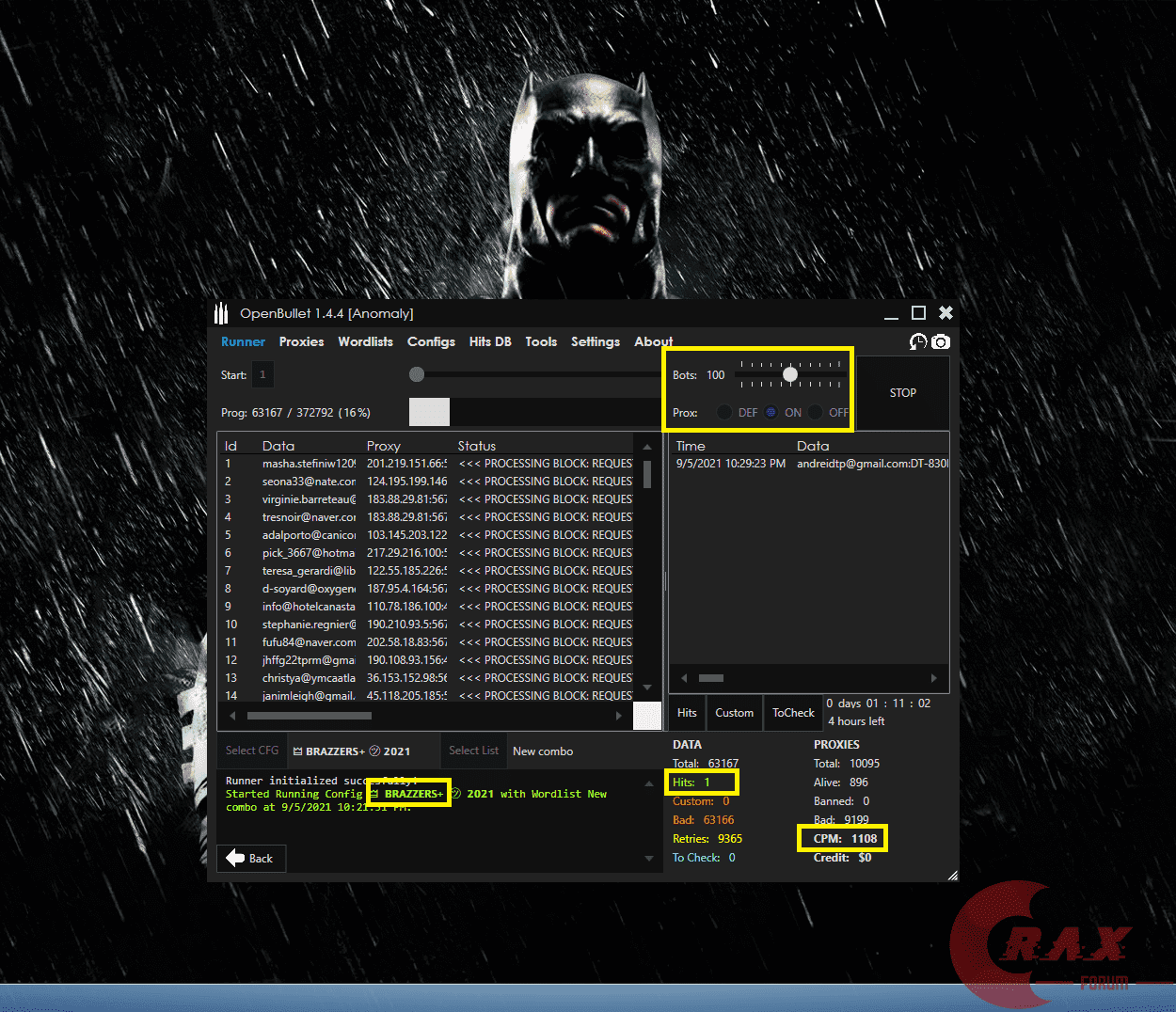Select the proxy cell 201.219.151.66 in row 1
This screenshot has height=1012, width=1176.
[x=406, y=464]
